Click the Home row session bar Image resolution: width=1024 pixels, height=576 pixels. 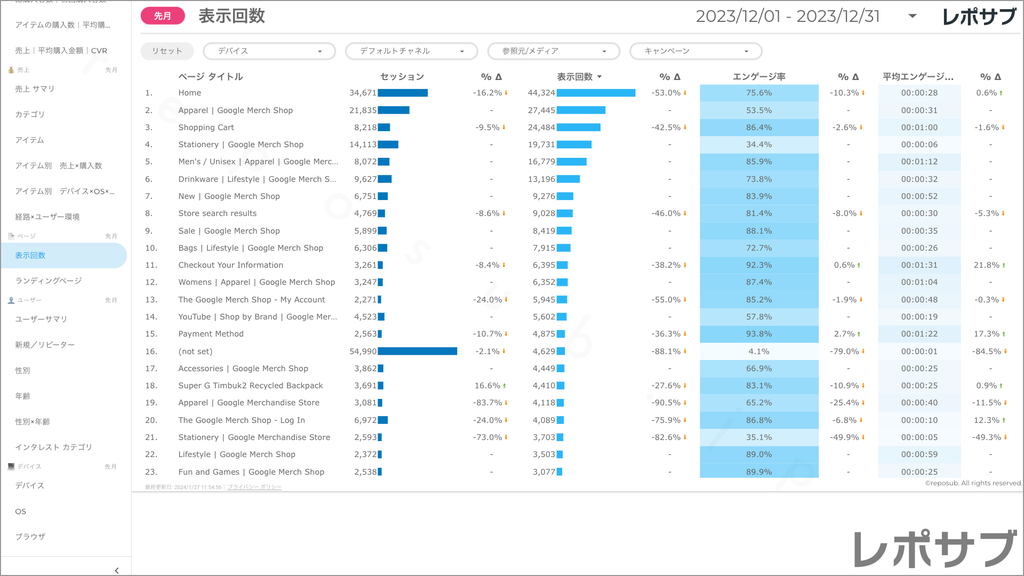click(x=402, y=93)
